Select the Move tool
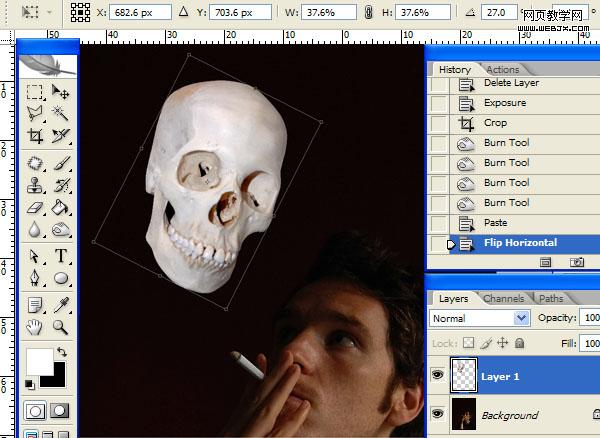600x438 pixels. [60, 92]
